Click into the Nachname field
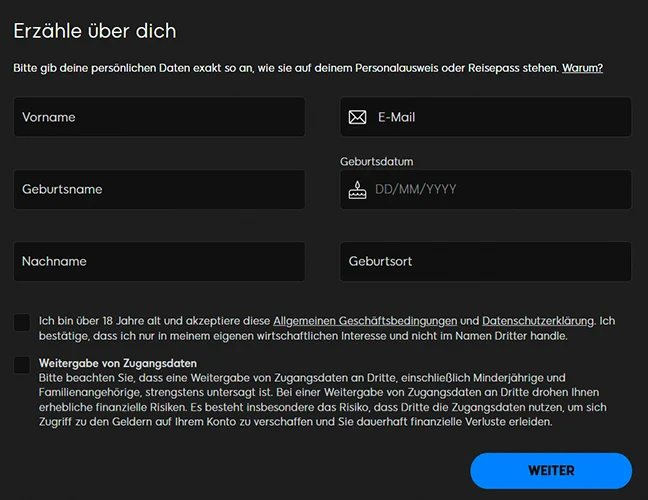Image resolution: width=648 pixels, height=500 pixels. (x=159, y=261)
